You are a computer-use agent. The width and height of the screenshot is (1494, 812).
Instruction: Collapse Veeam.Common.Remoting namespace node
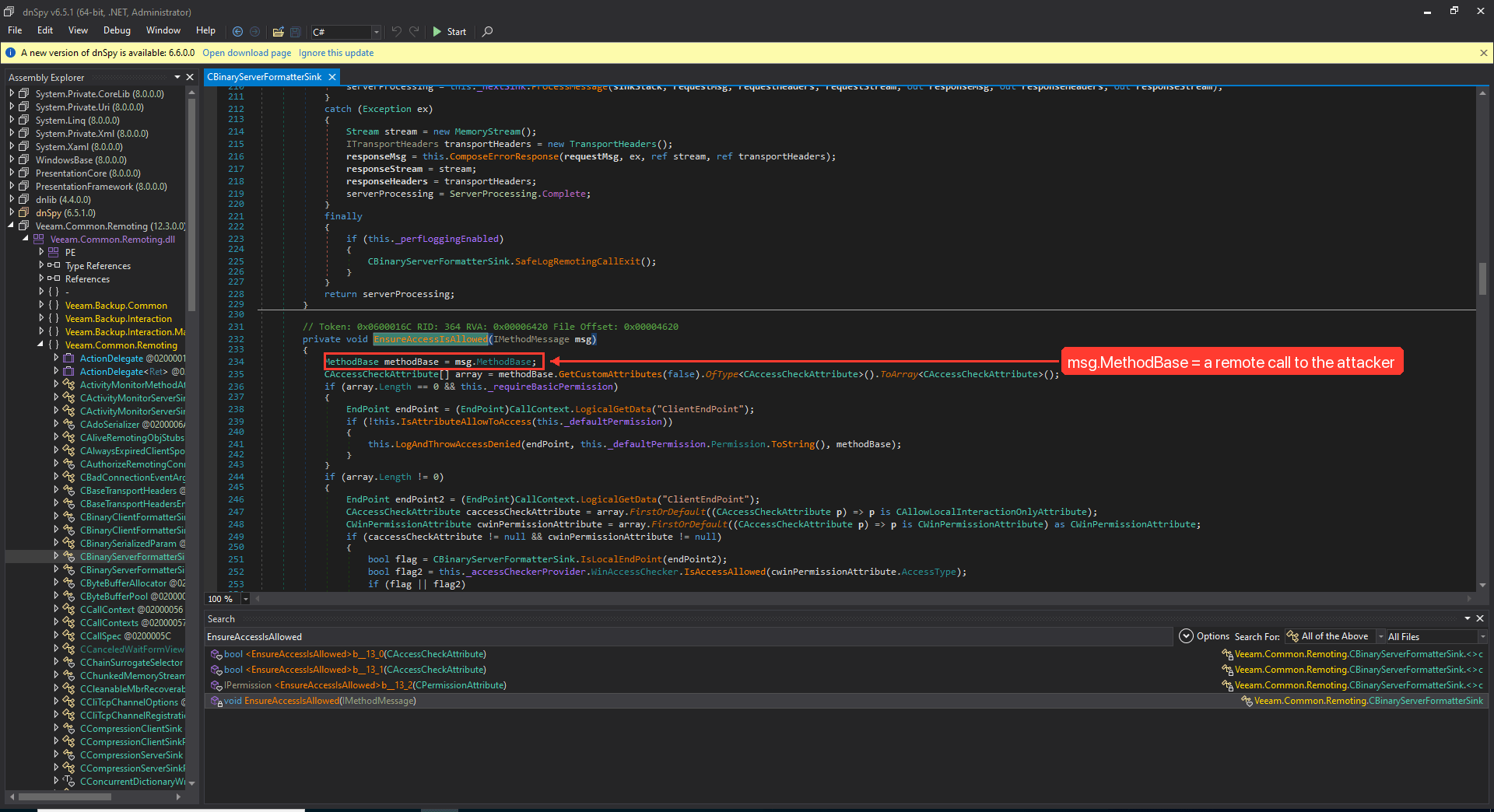(41, 345)
